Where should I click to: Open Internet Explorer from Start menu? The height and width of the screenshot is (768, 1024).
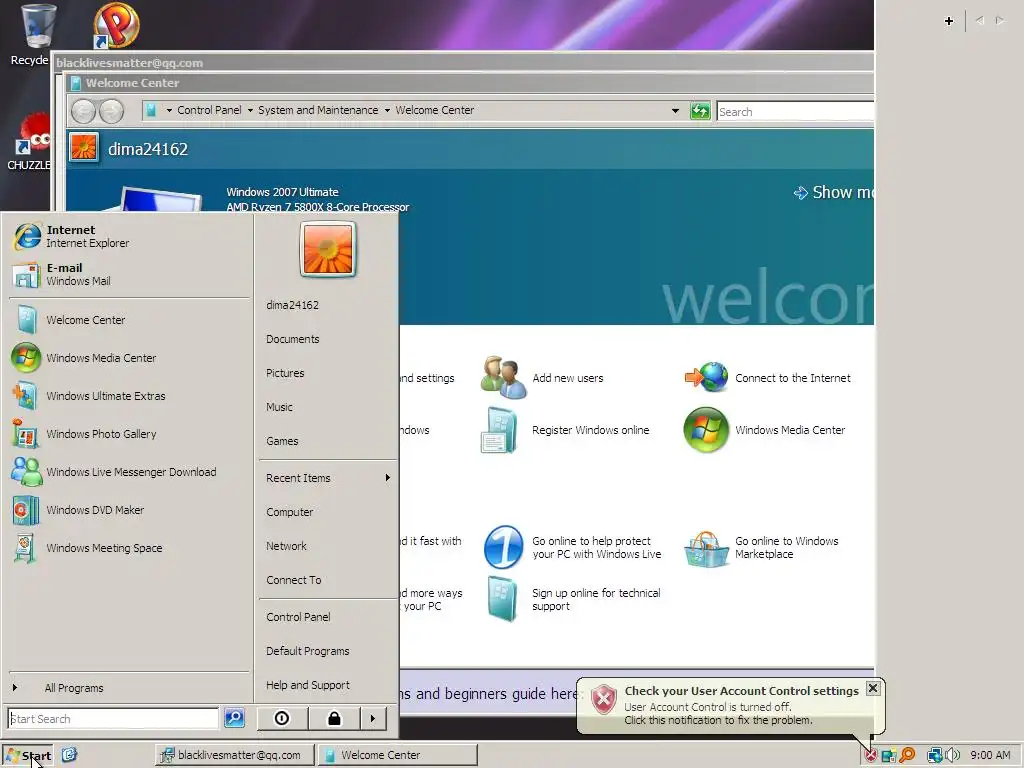(x=129, y=236)
